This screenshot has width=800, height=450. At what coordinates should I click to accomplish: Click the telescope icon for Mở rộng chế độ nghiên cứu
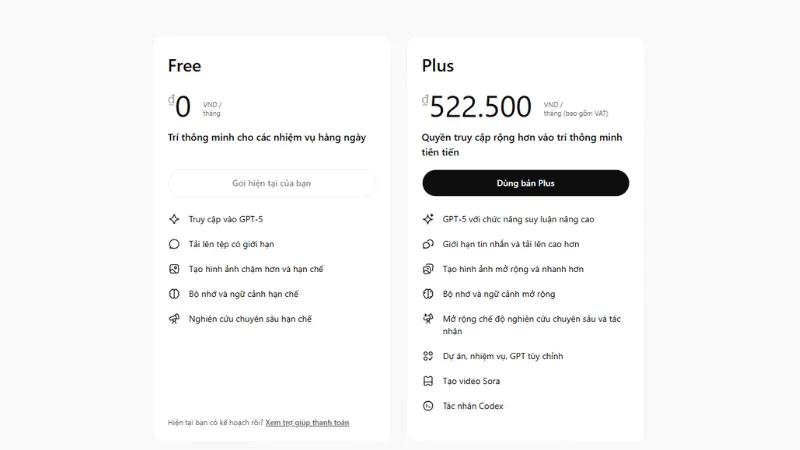[428, 319]
